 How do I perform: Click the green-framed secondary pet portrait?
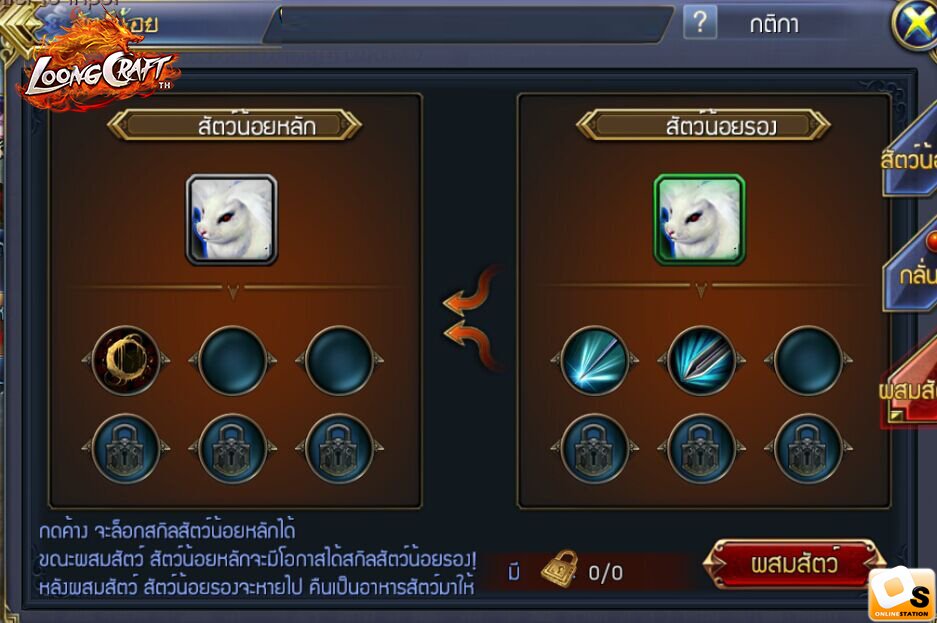tap(699, 219)
